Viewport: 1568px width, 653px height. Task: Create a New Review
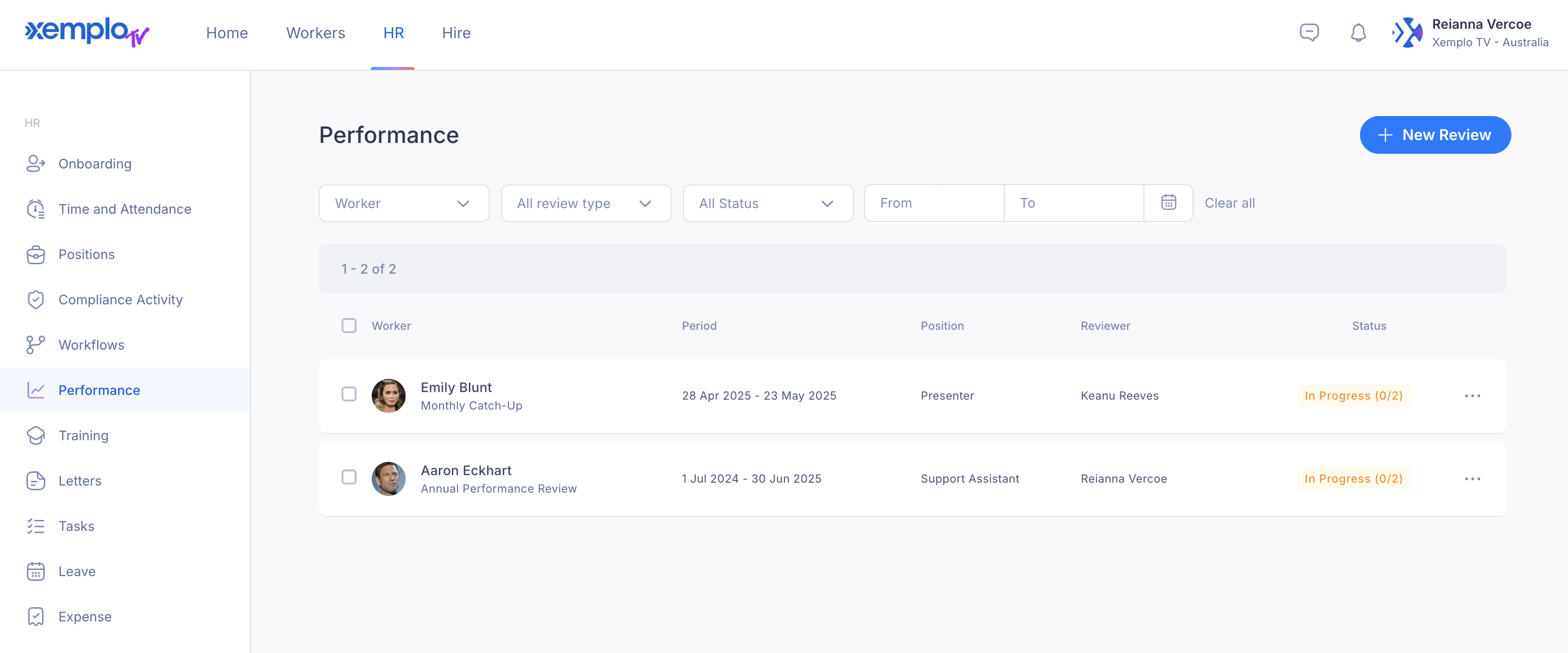point(1435,135)
